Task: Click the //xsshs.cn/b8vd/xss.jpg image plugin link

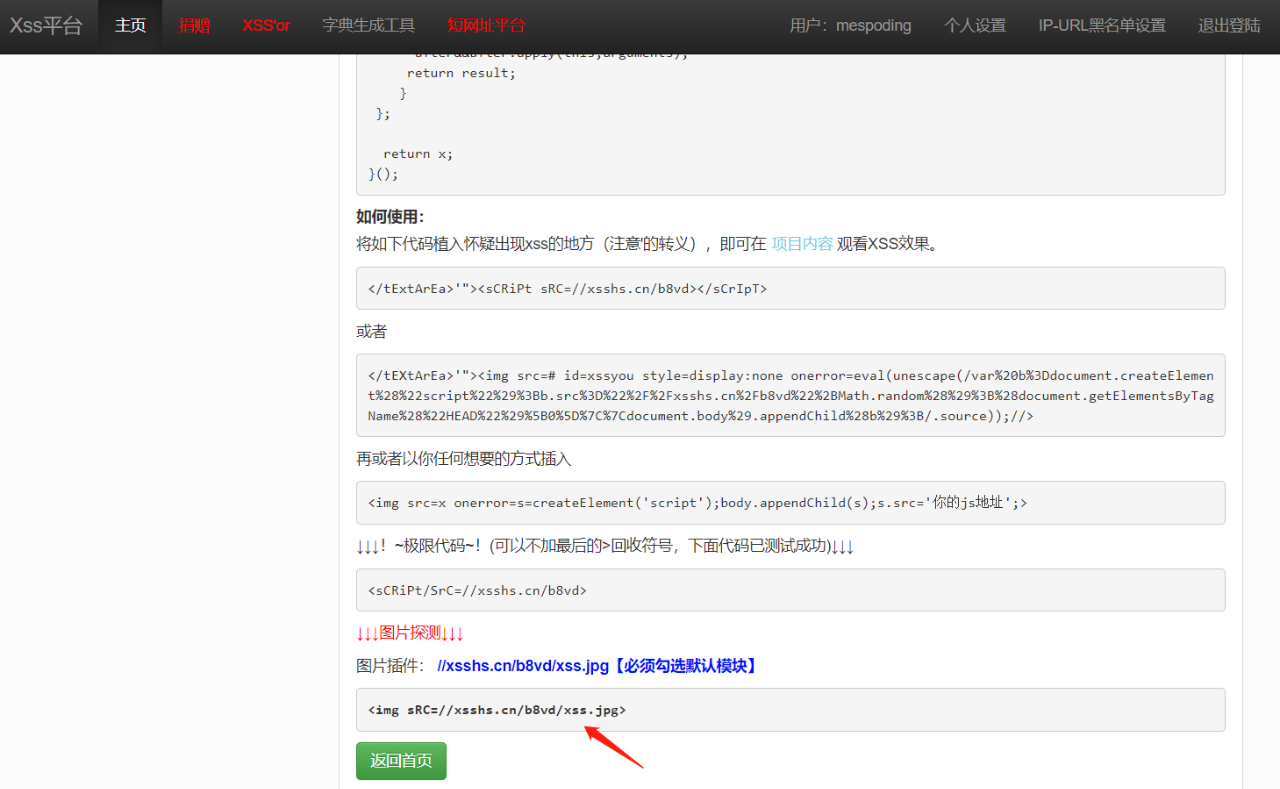Action: tap(523, 666)
